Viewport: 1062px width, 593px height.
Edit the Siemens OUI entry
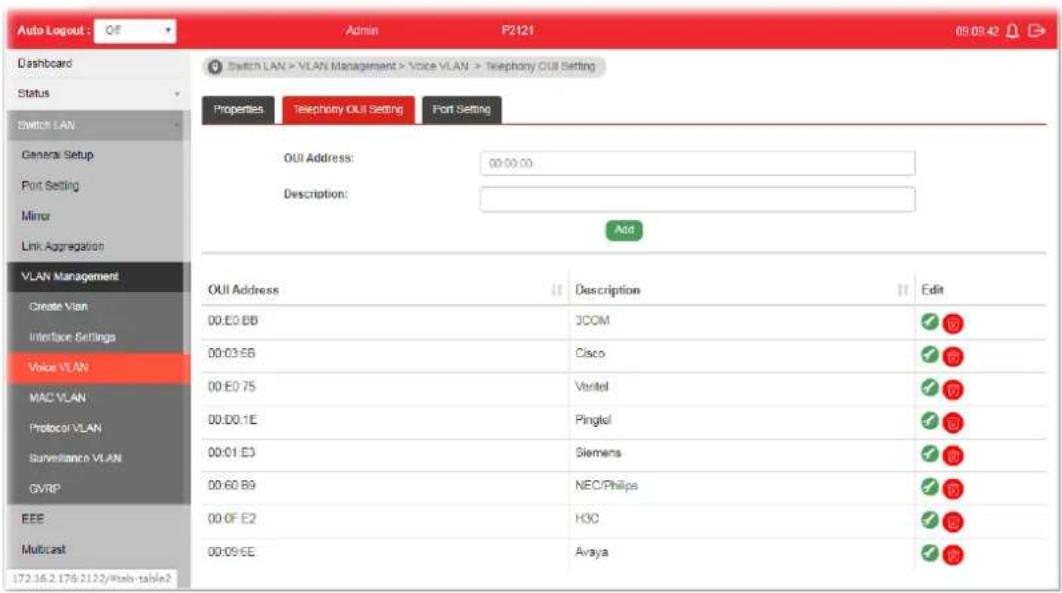coord(930,454)
